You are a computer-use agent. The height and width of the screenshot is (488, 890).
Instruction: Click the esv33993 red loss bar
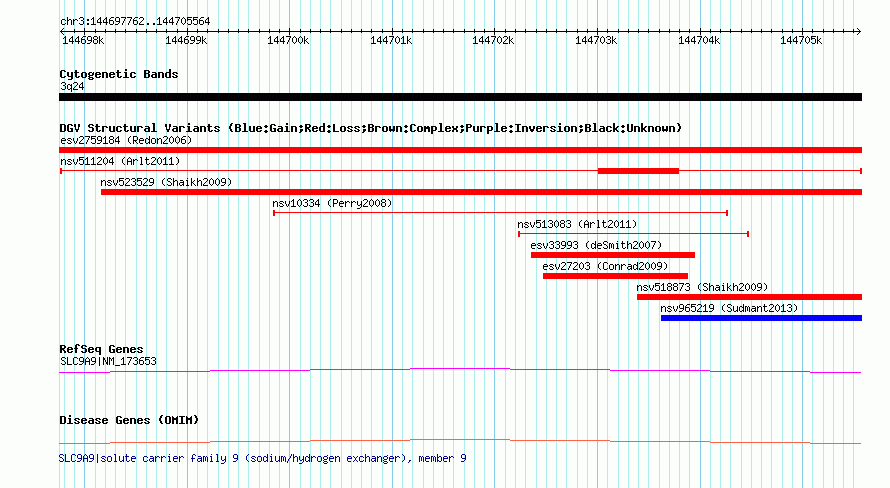coord(613,255)
